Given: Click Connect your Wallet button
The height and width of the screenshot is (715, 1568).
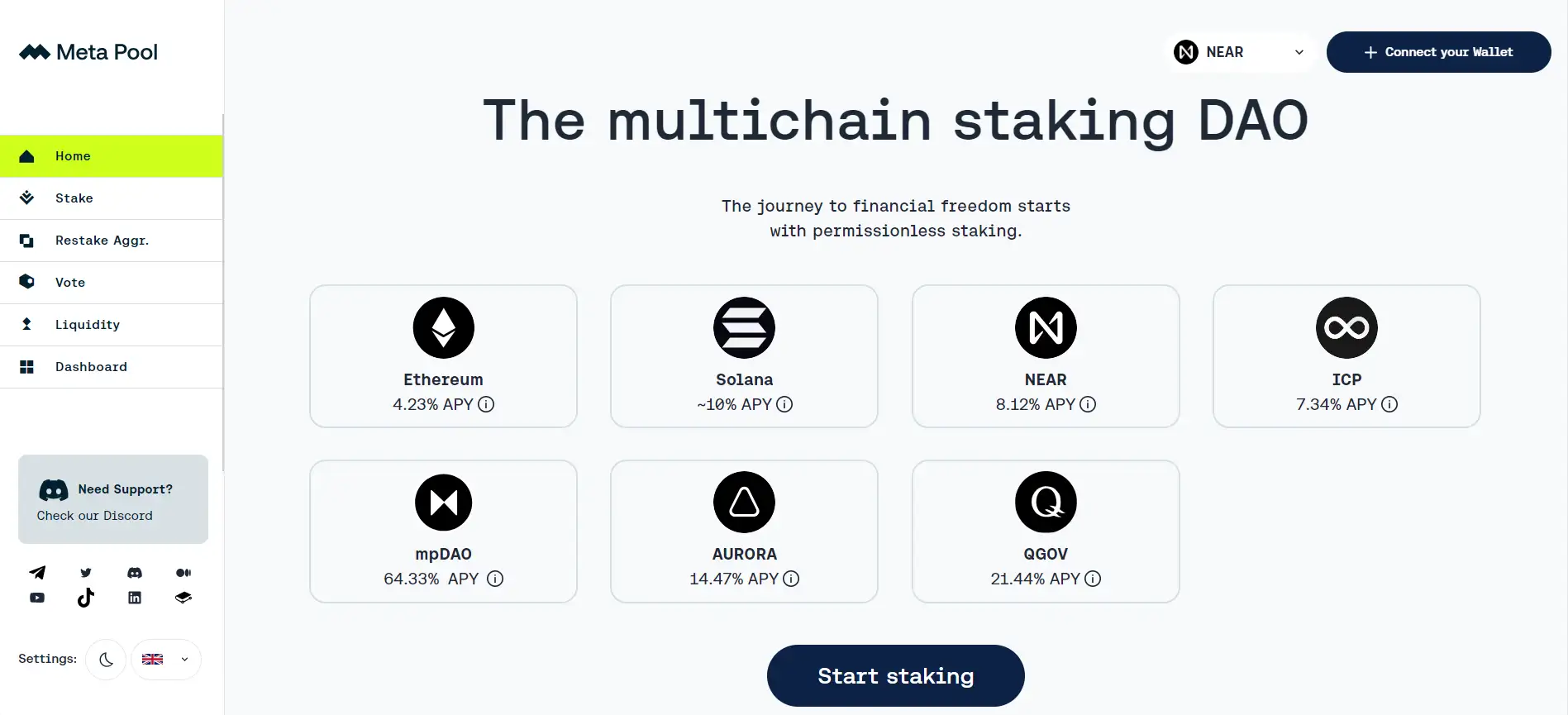Looking at the screenshot, I should (1438, 52).
